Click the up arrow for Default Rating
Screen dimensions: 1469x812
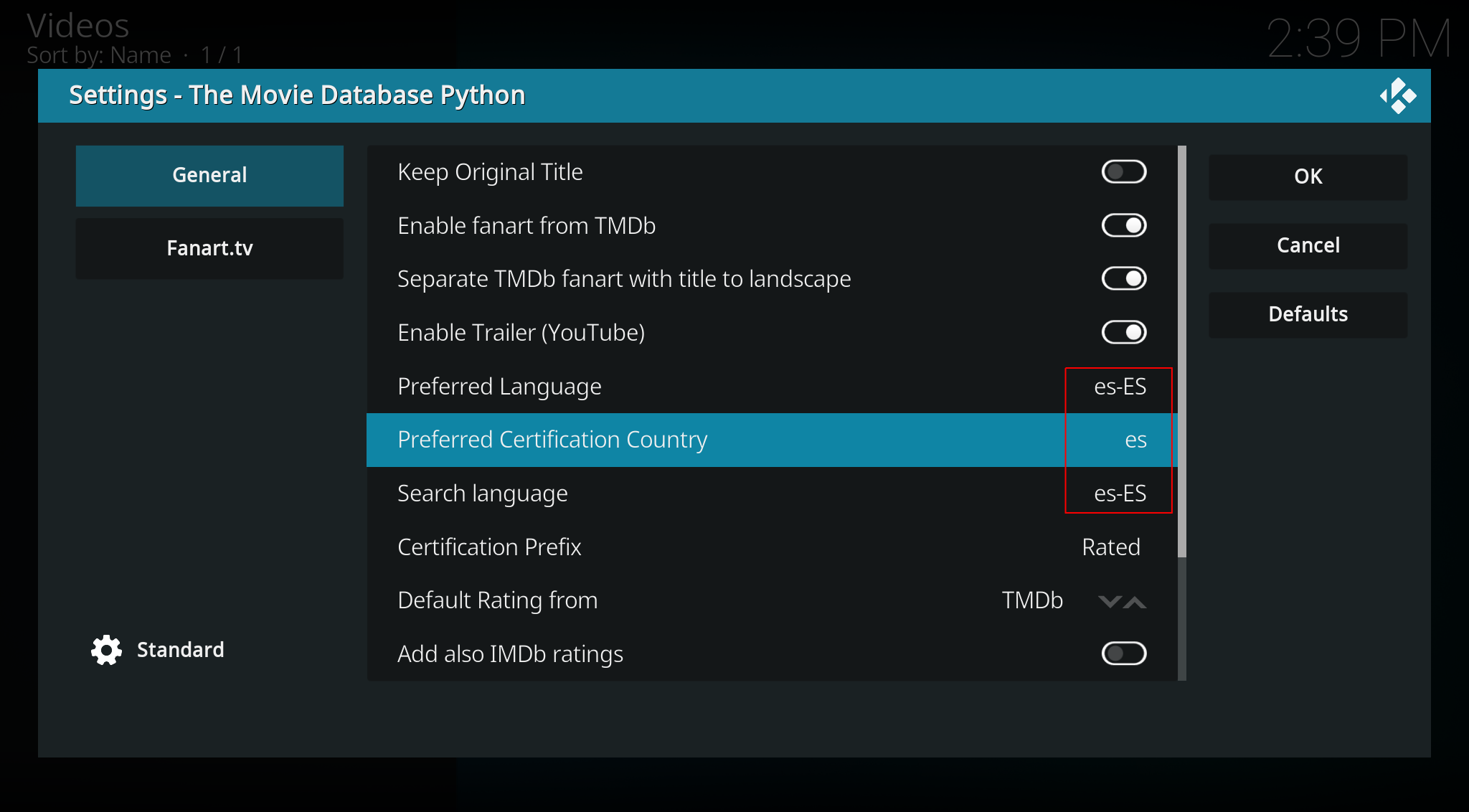coord(1135,602)
